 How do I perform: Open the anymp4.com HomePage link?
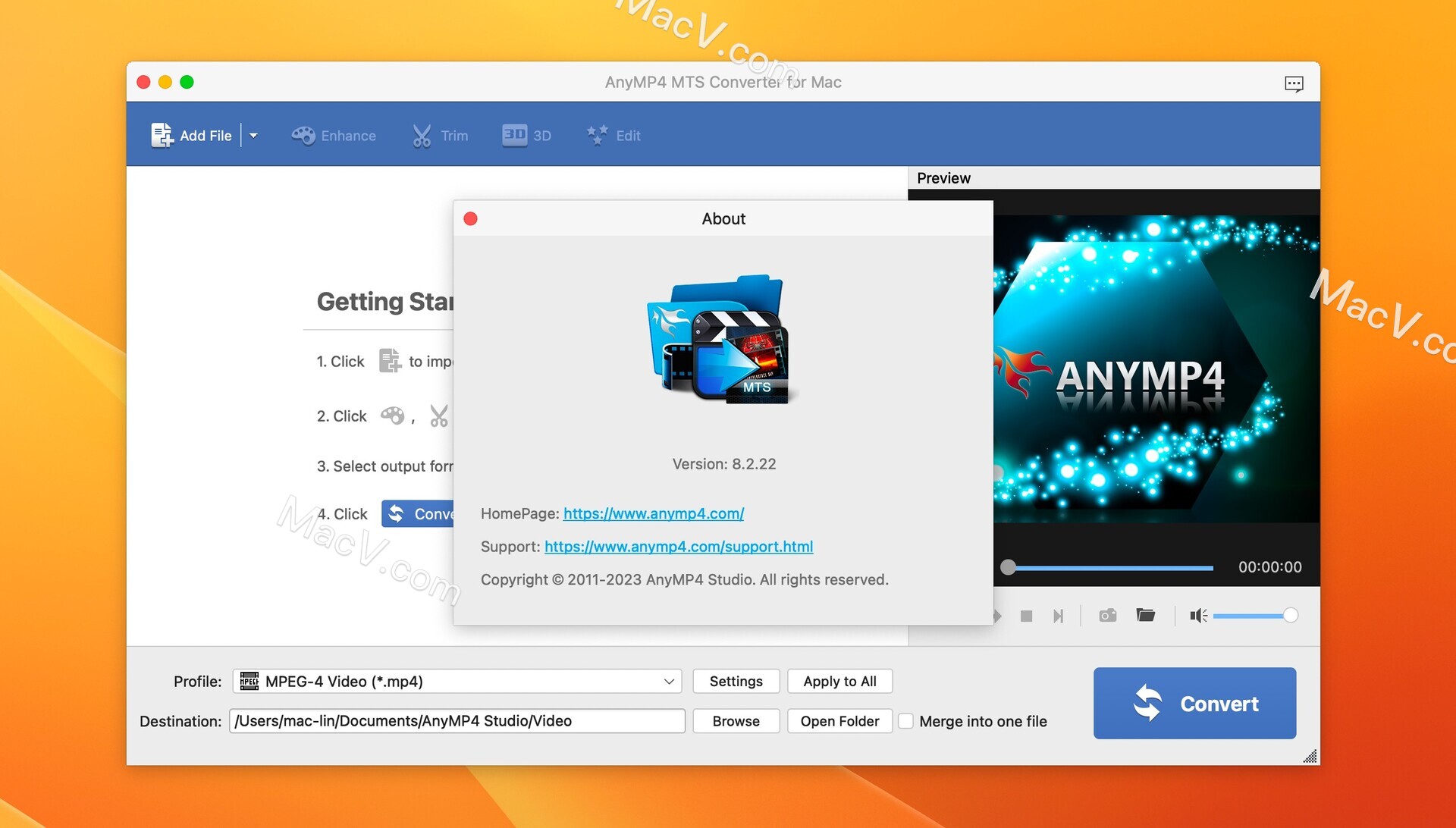coord(653,513)
